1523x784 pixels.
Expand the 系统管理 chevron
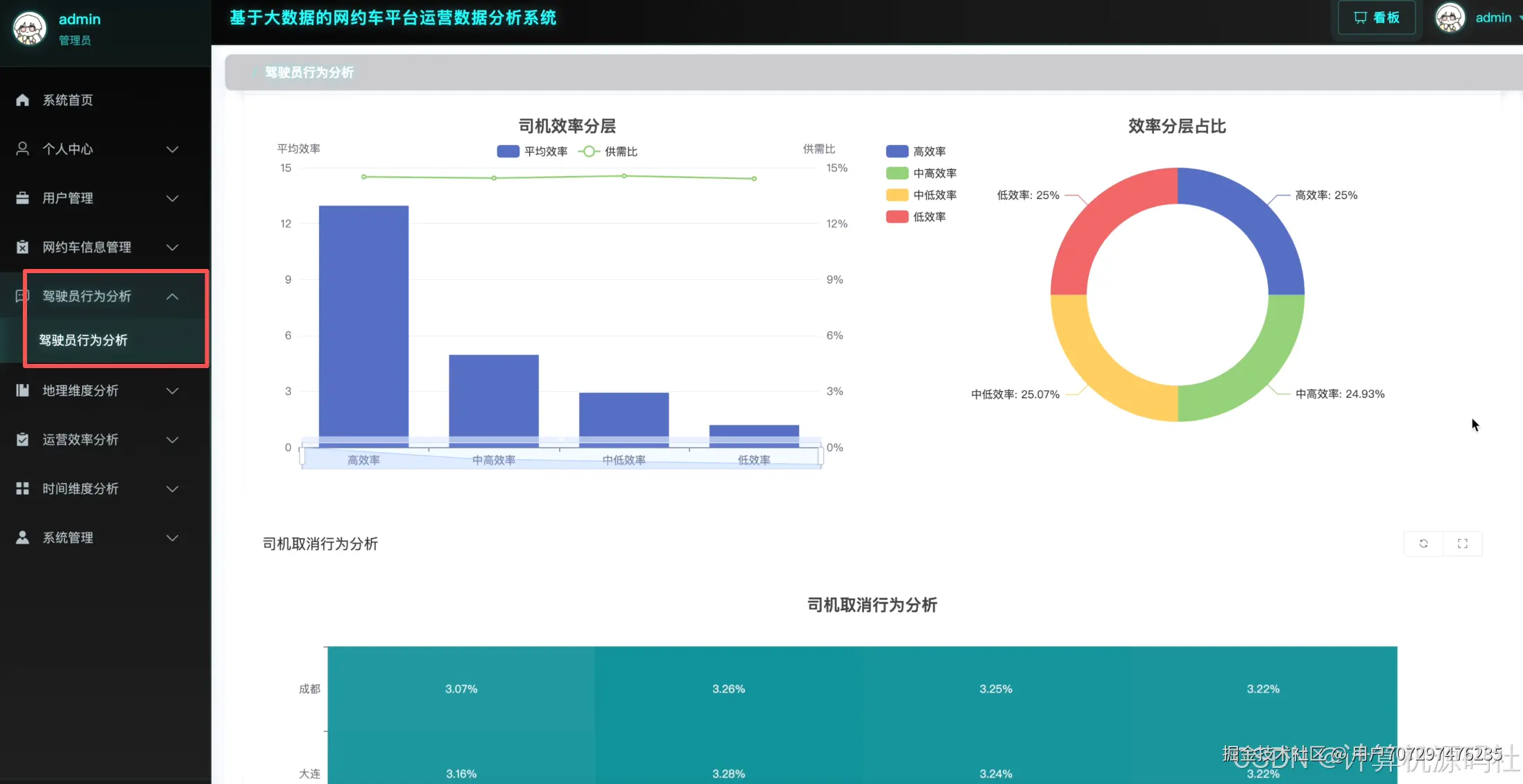(173, 538)
